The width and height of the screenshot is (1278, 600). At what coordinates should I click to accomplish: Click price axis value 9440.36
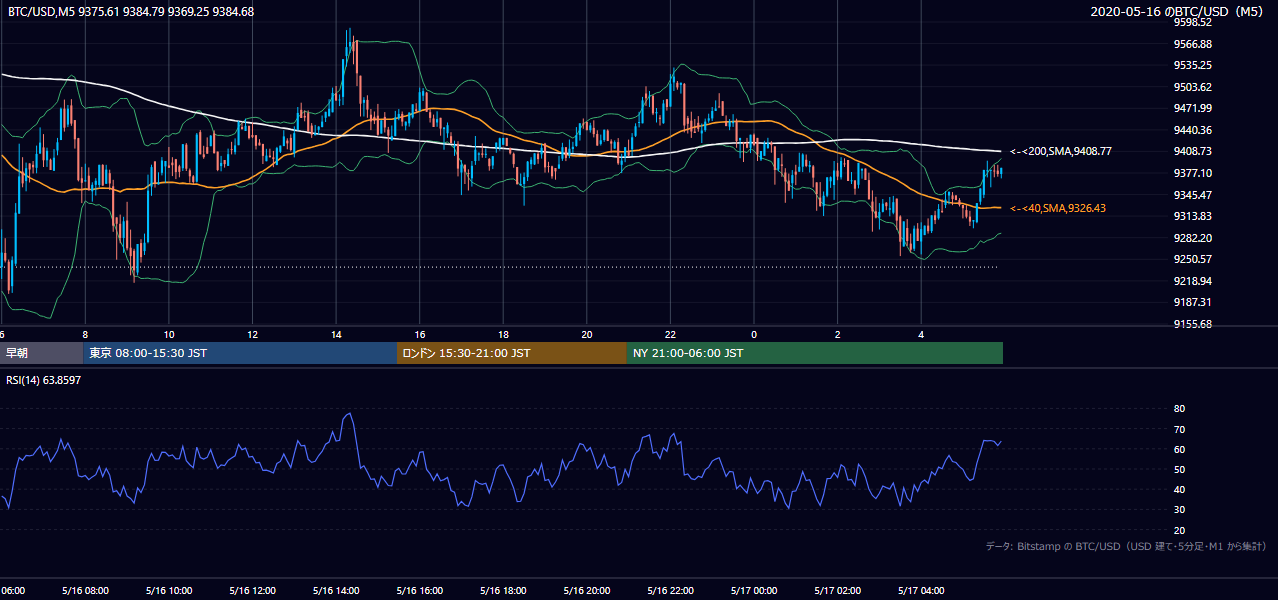1193,130
